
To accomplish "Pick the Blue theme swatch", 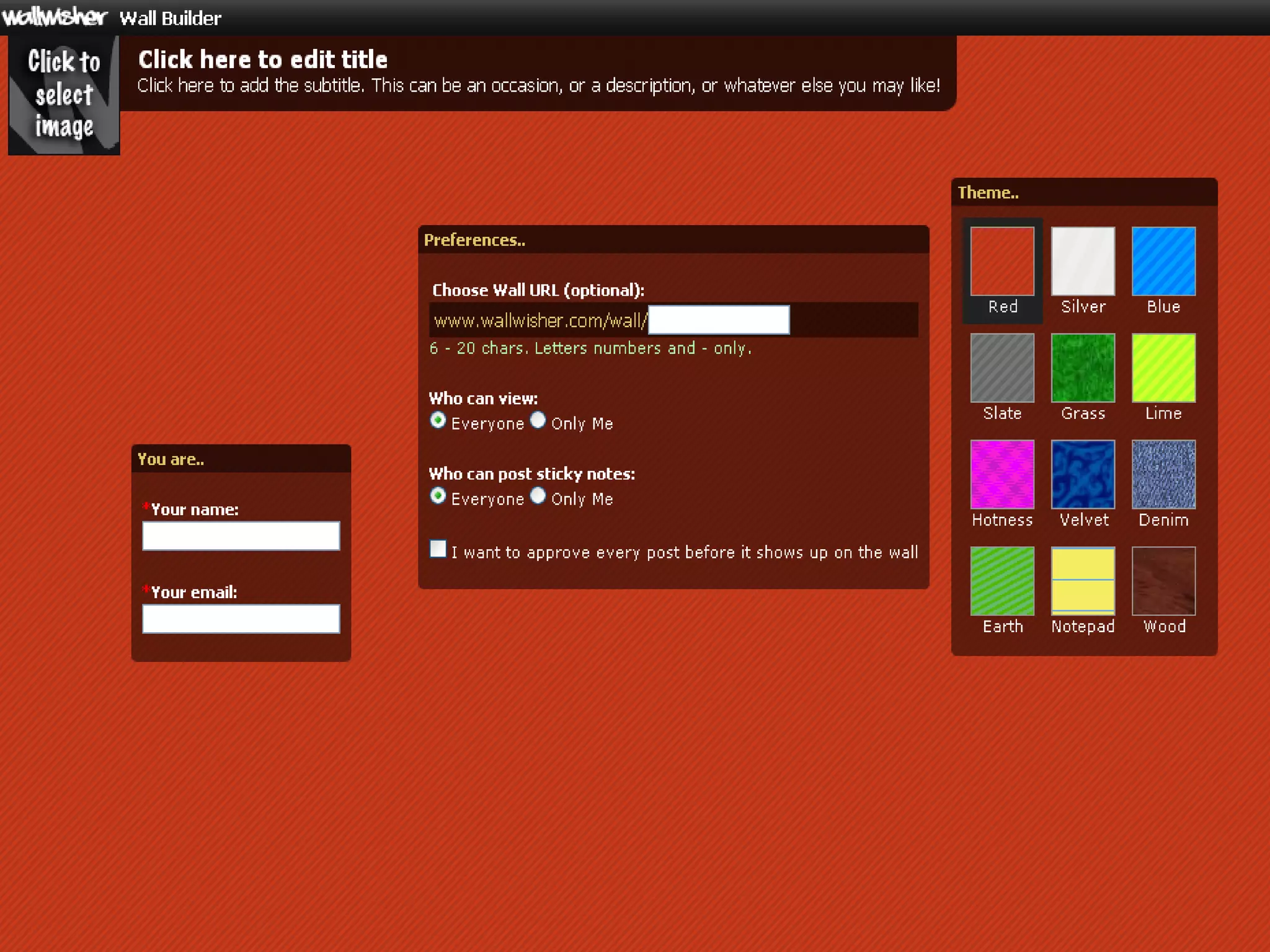I will (1163, 262).
